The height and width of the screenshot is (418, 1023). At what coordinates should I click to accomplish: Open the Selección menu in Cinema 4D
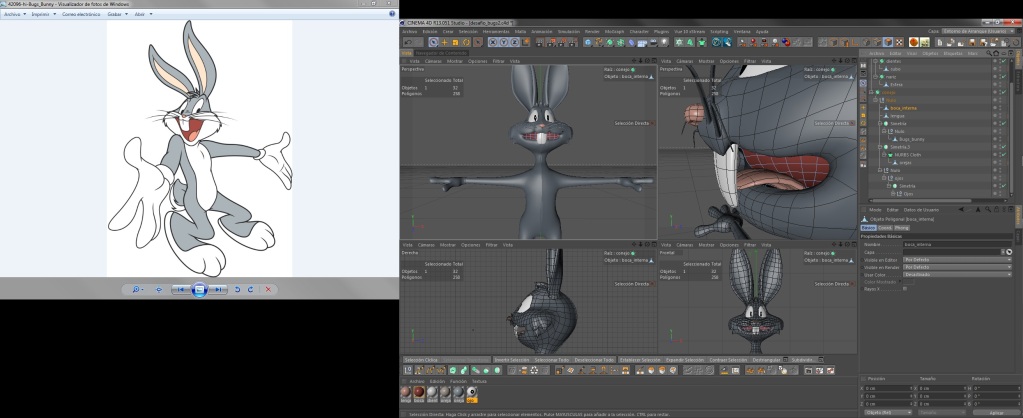tap(468, 31)
